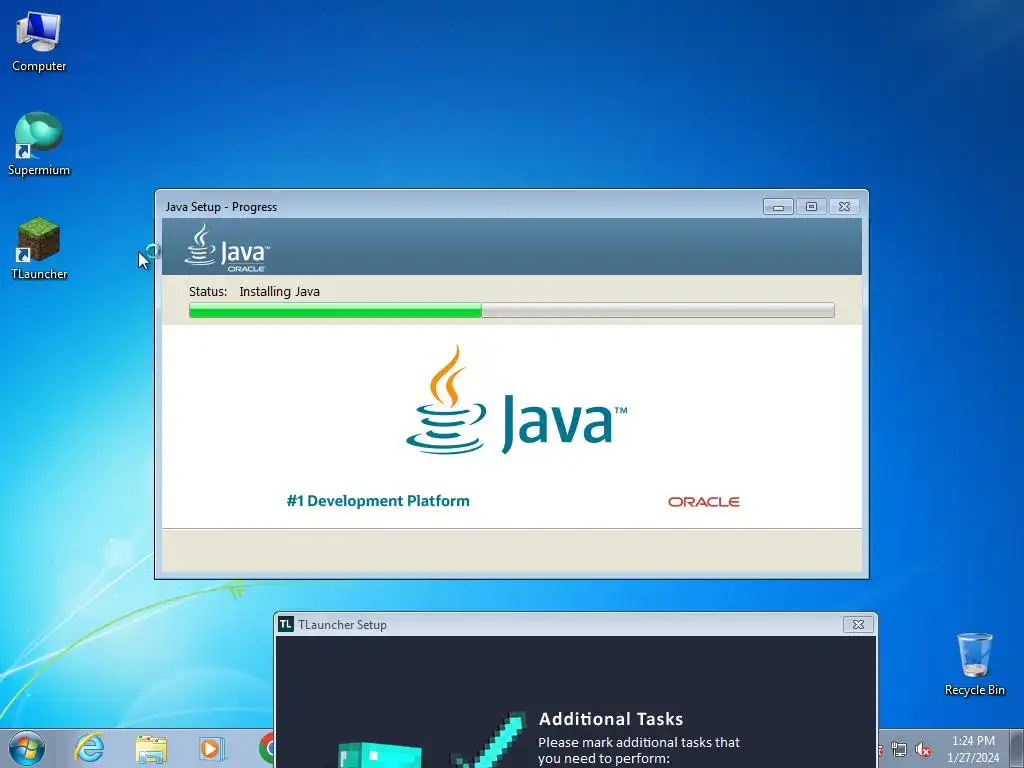Click the 'TLauncher Setup' title bar text
This screenshot has height=768, width=1024.
coord(342,624)
